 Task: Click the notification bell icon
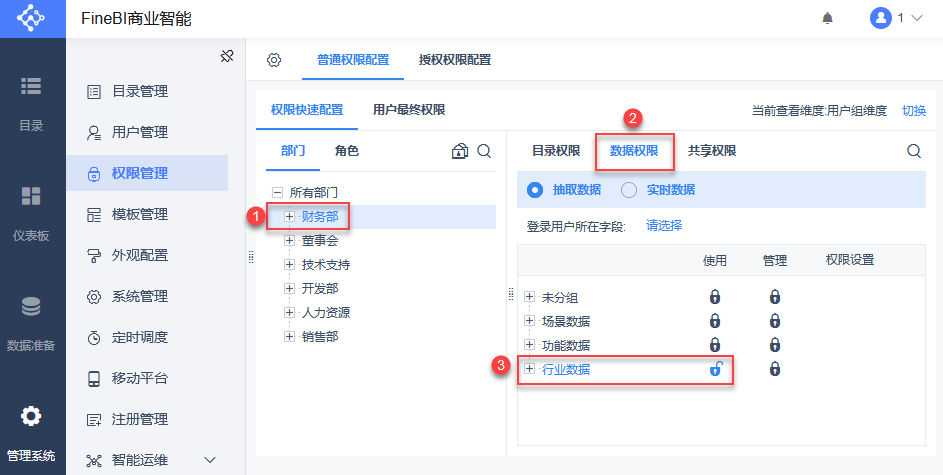827,19
